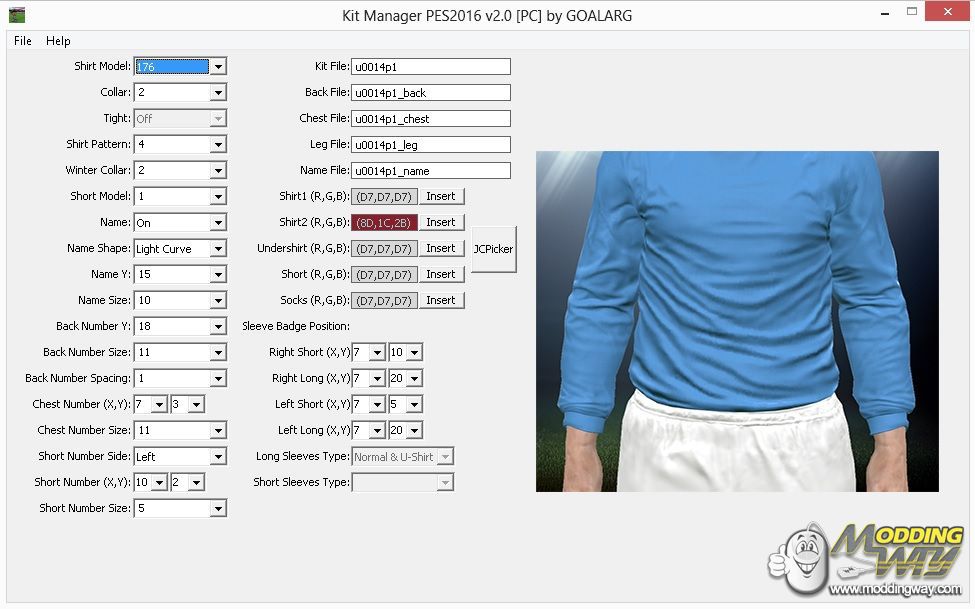Click Insert button for Shirt1 color

coord(440,197)
